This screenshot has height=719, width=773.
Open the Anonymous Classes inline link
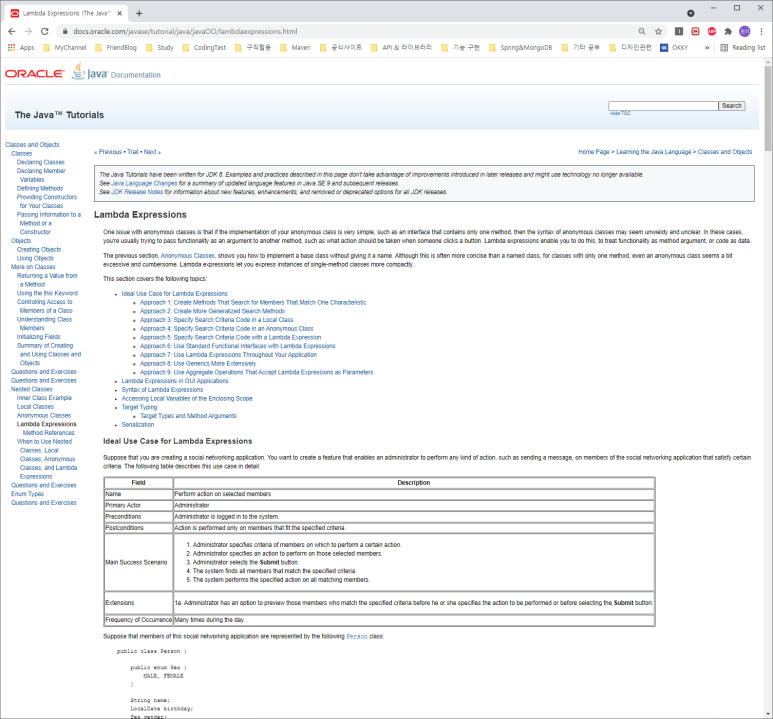tap(188, 256)
